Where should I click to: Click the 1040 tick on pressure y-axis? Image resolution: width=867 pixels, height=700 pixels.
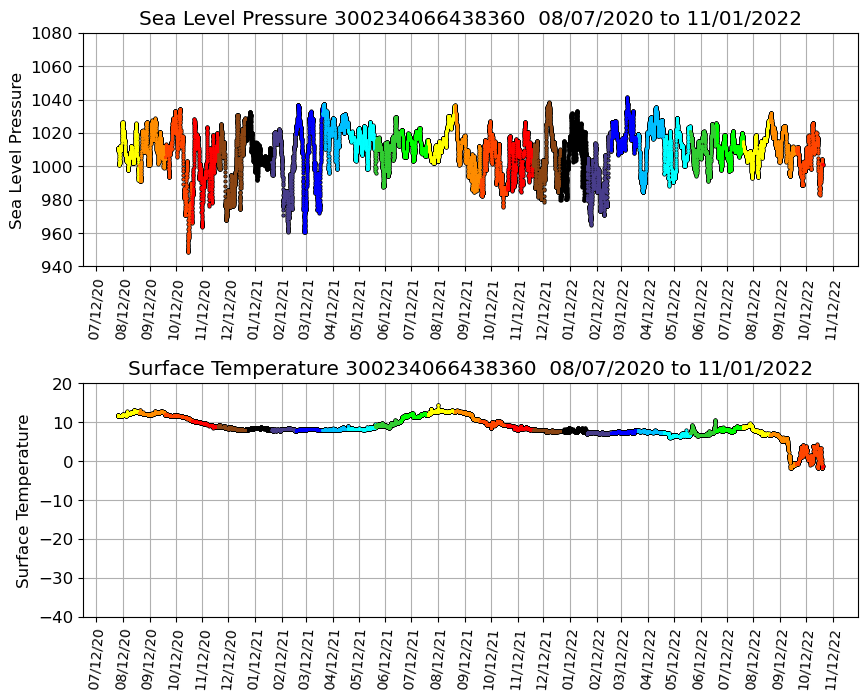51,100
